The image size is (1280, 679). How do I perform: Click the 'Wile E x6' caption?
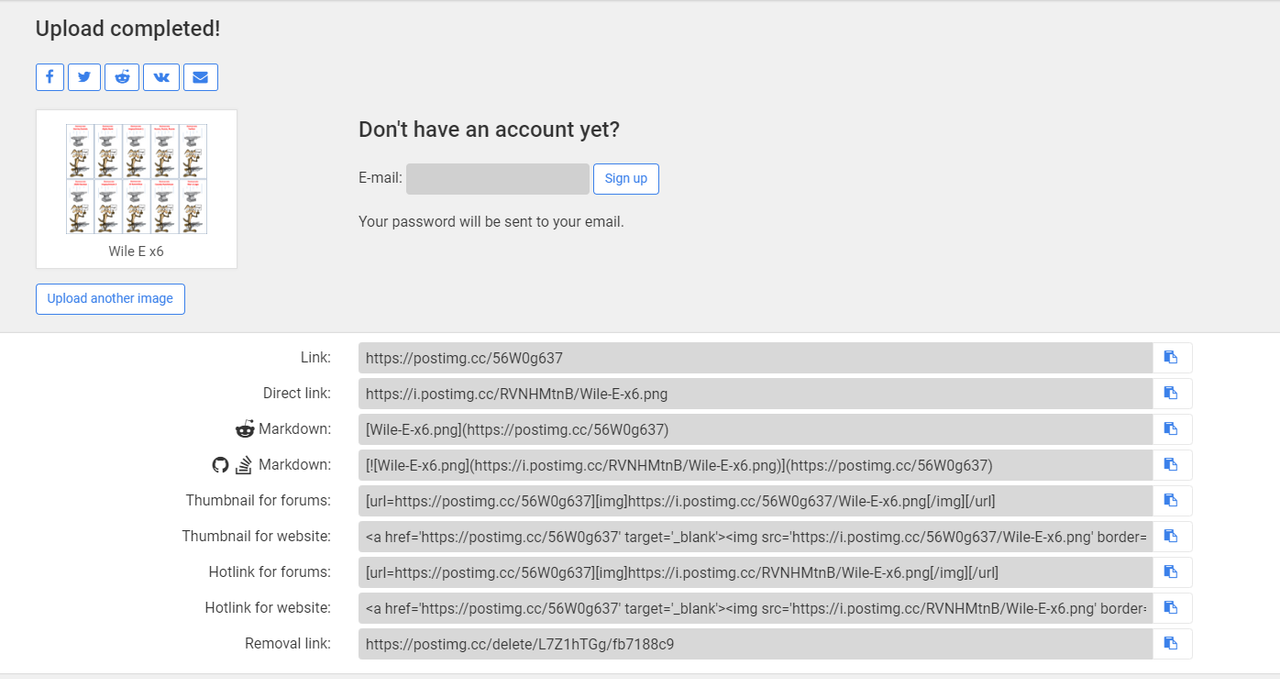136,251
